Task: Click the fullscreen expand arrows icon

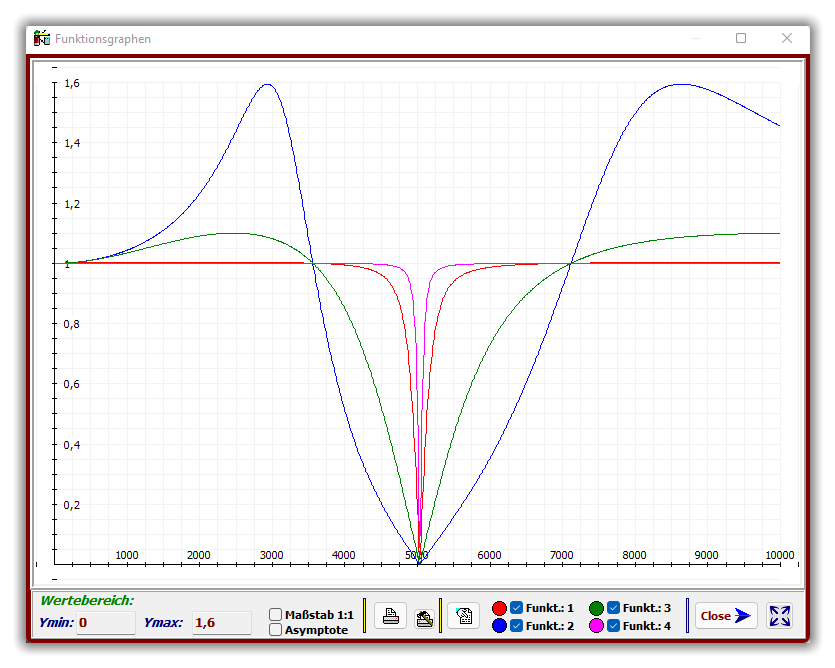Action: 780,616
